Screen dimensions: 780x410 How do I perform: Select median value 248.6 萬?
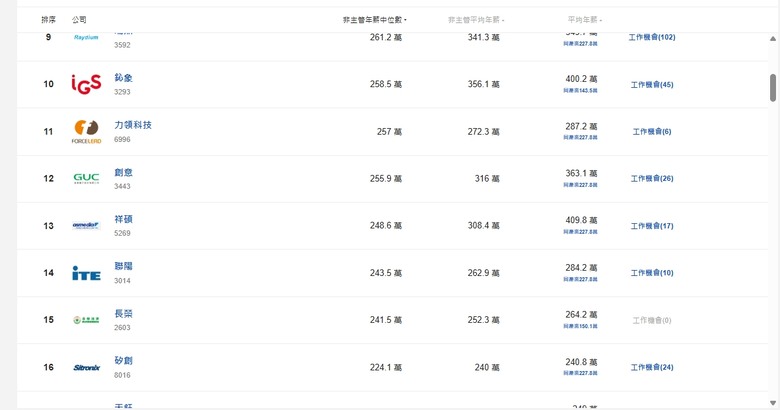[386, 225]
